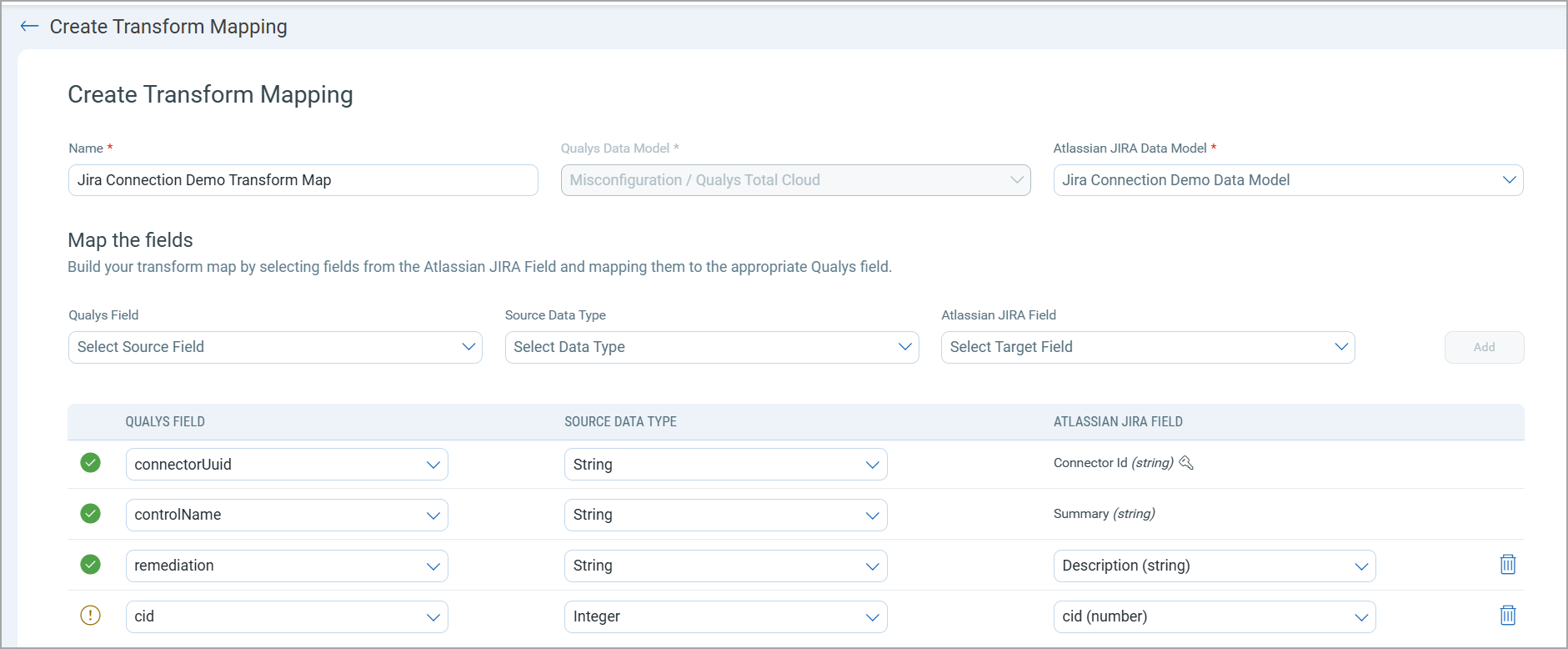Screen dimensions: 1568x649
Task: Click the Add button
Action: coord(1483,347)
